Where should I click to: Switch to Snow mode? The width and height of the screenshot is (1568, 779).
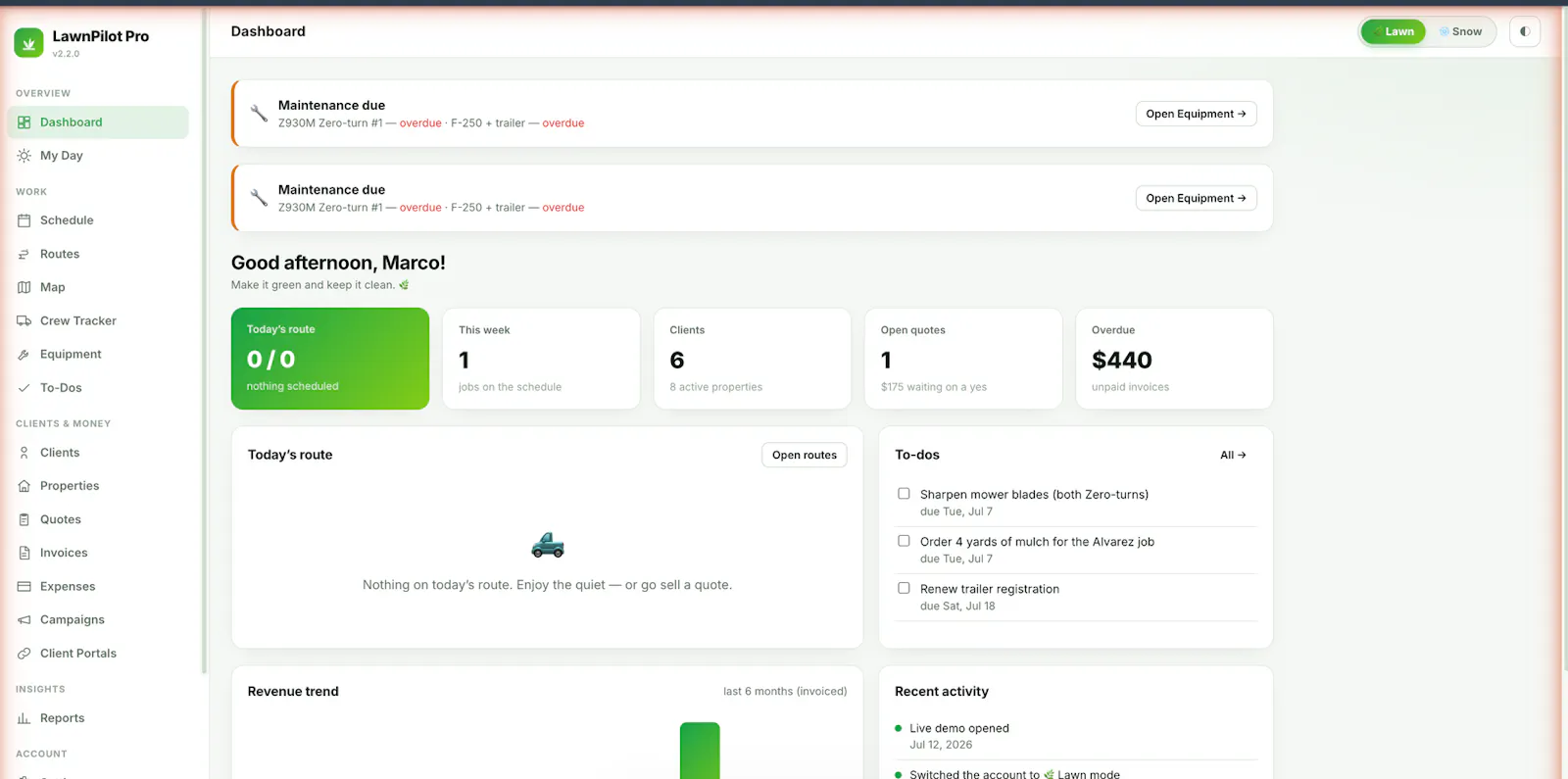click(x=1460, y=31)
